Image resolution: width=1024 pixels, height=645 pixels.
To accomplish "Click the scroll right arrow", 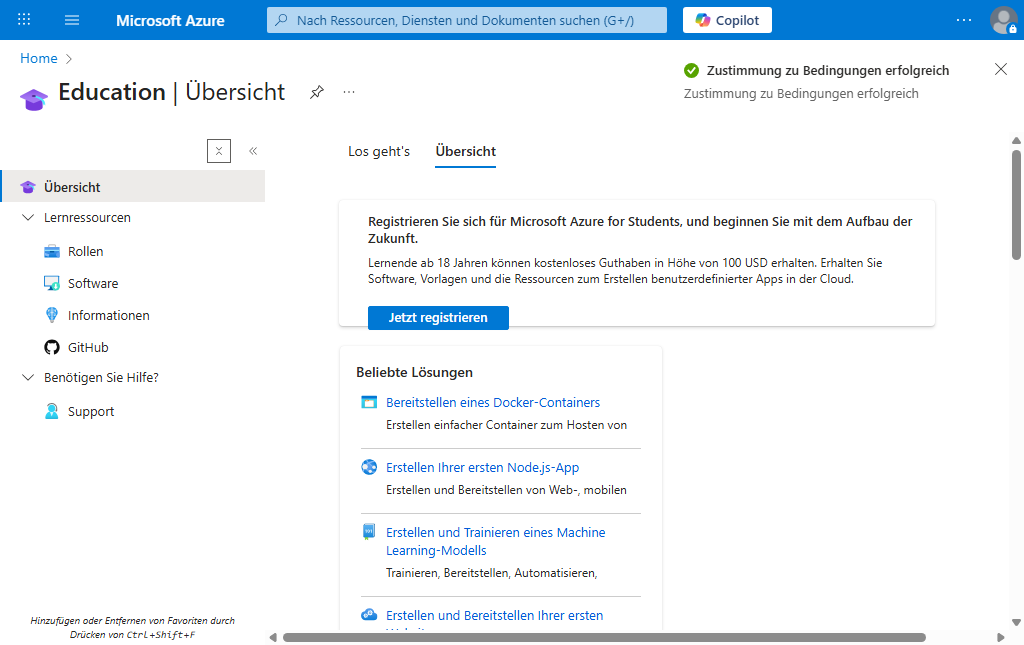I will 1000,637.
